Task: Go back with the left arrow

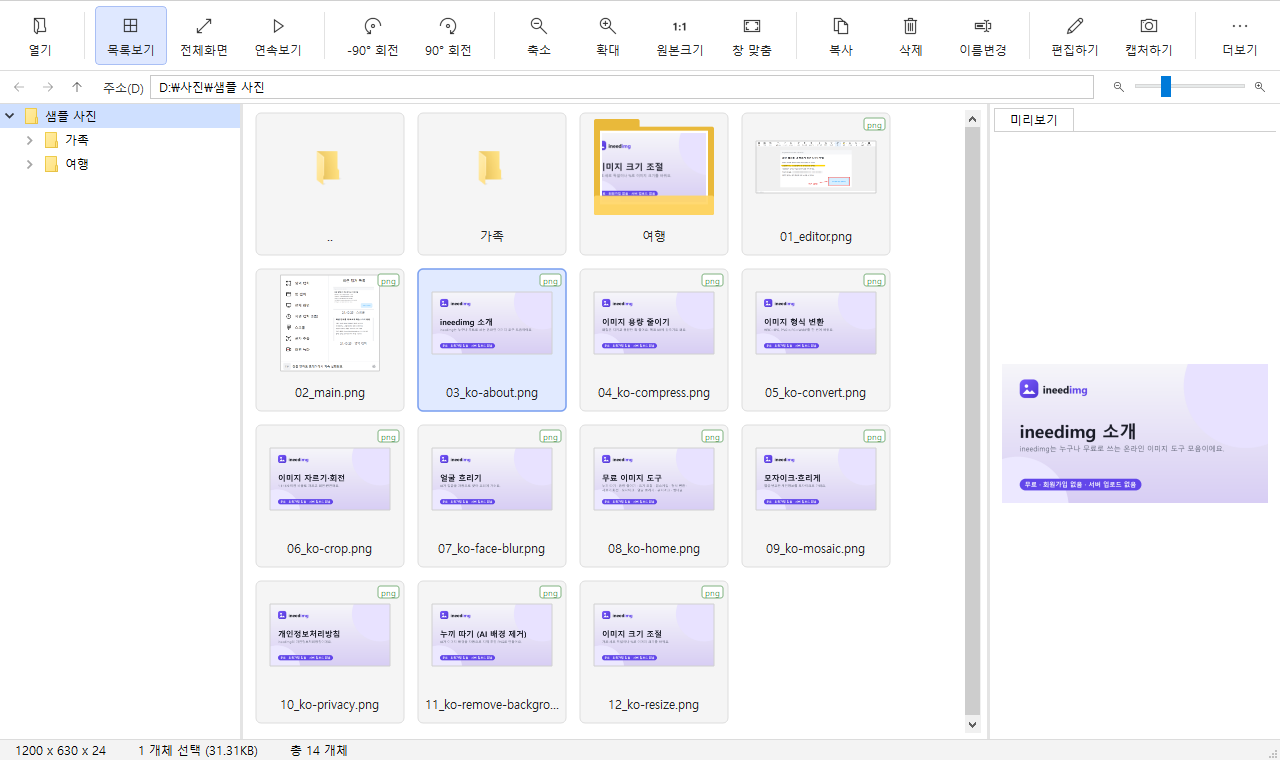Action: tap(19, 87)
